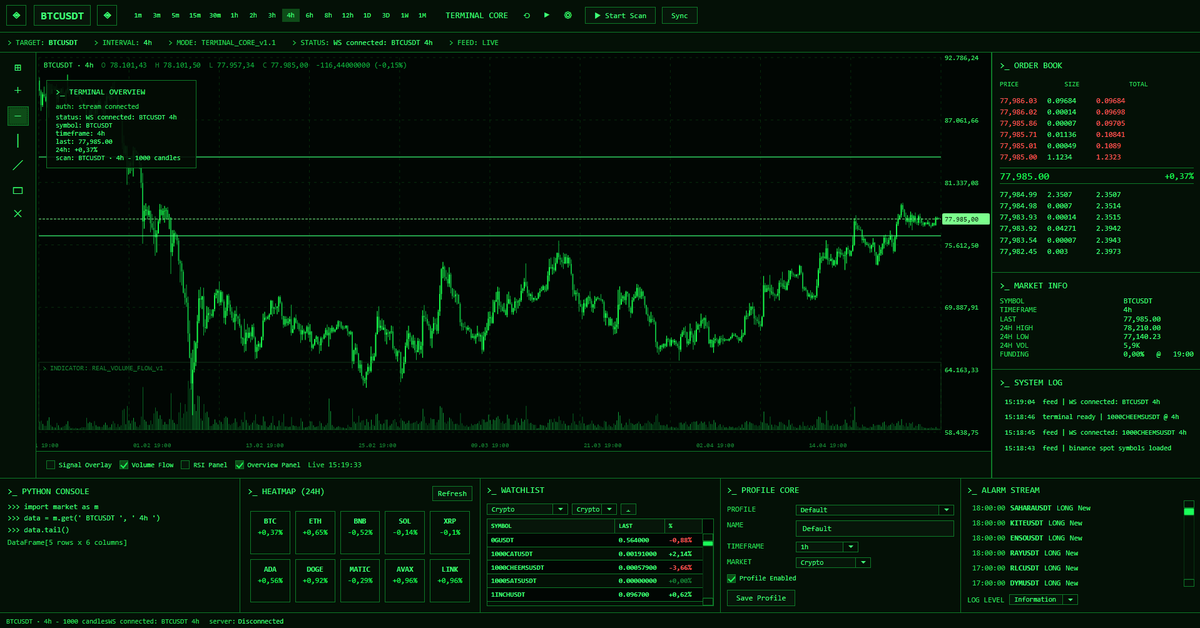Select the 0GUSDT watchlist row
1200x628 pixels.
click(x=594, y=540)
